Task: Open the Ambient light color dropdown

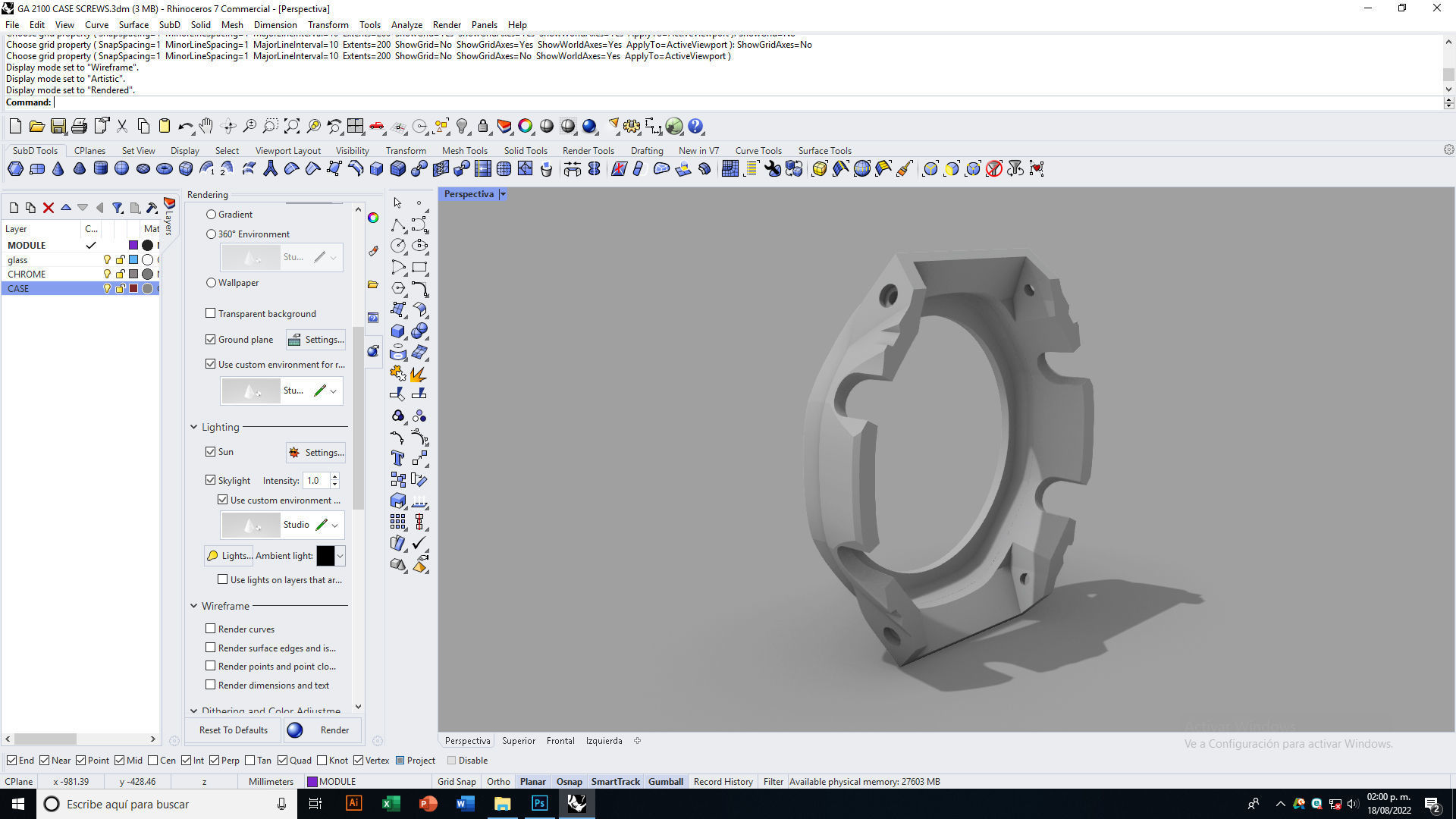Action: click(340, 556)
